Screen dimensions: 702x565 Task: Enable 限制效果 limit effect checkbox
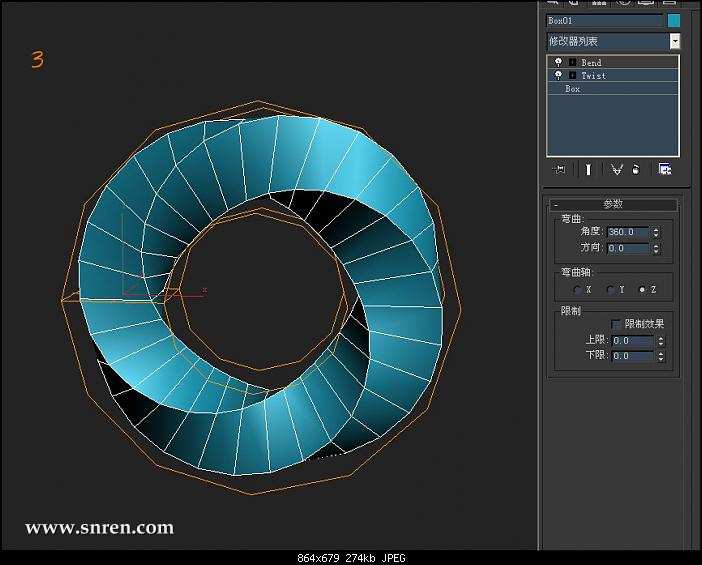click(616, 324)
